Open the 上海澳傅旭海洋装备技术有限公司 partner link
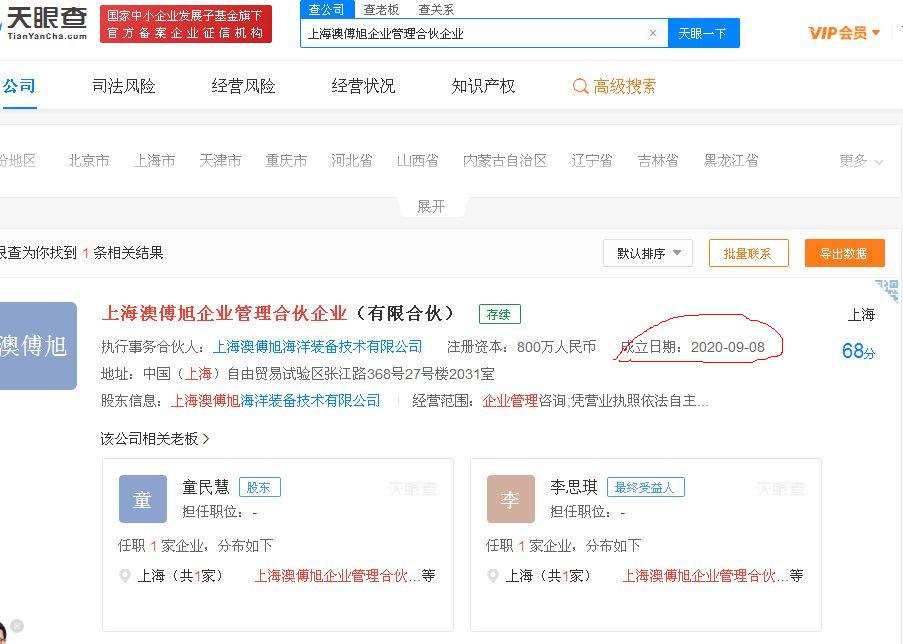903x644 pixels. click(x=317, y=347)
